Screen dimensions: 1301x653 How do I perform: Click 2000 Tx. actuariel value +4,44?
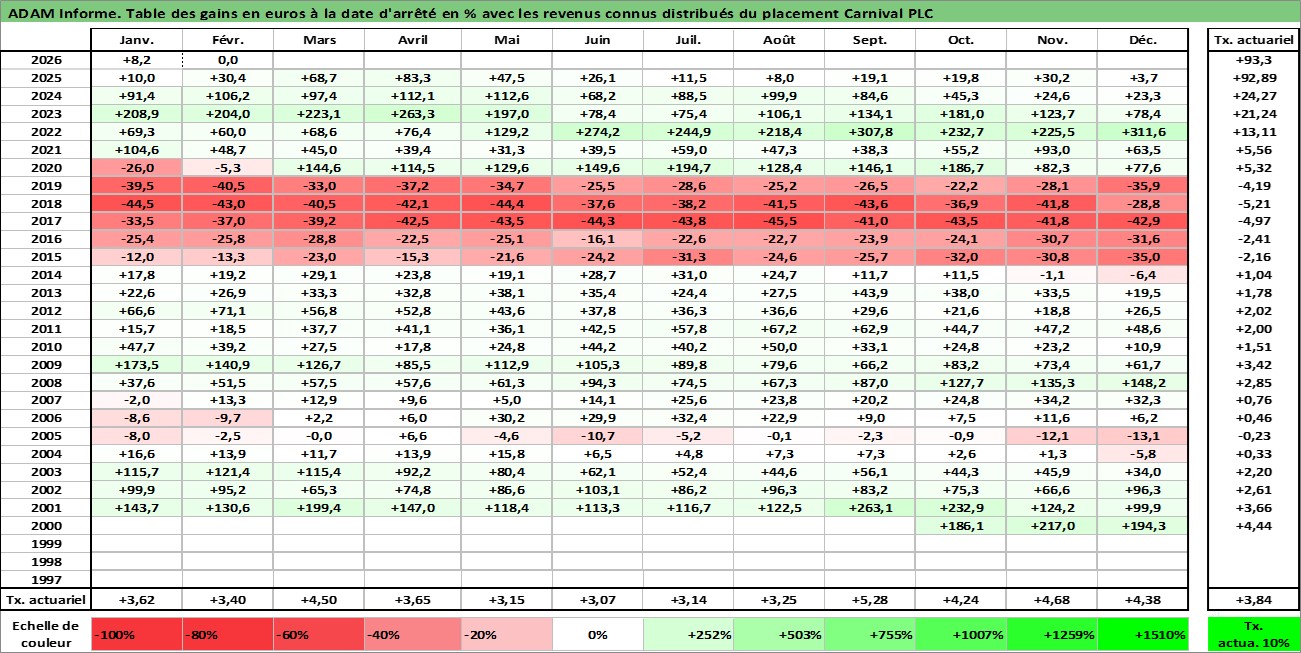[1253, 525]
